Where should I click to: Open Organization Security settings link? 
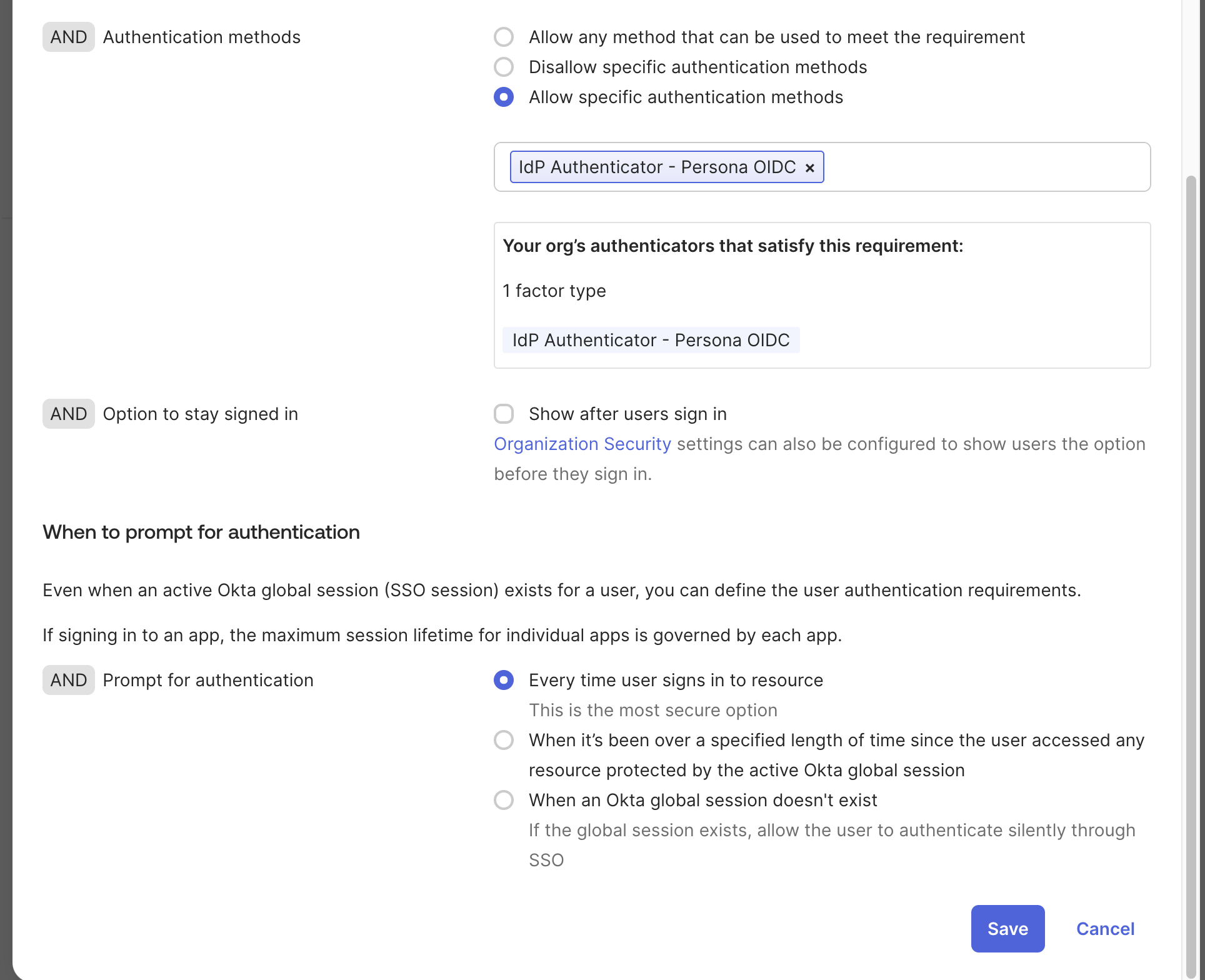point(581,444)
